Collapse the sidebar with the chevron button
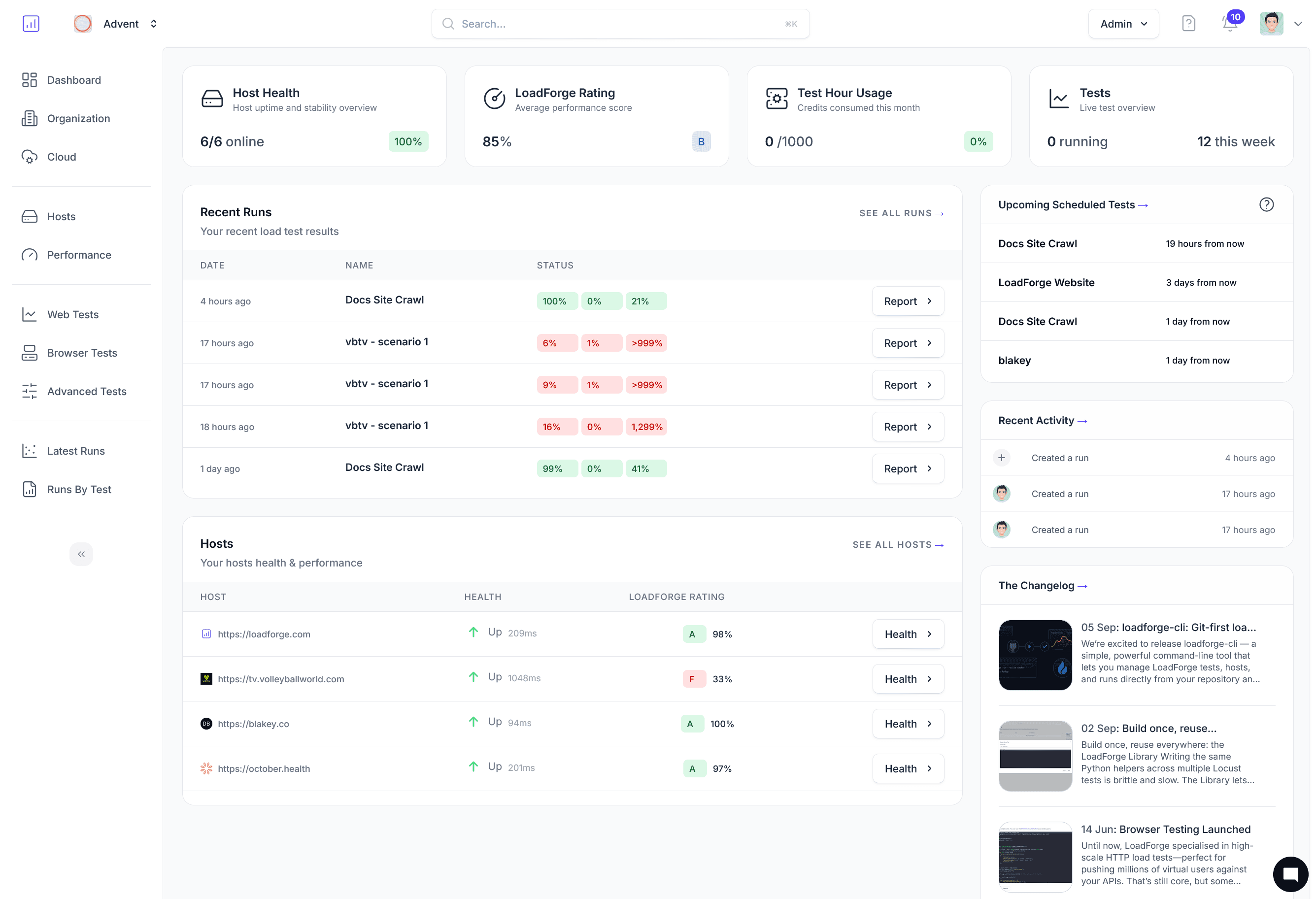Screen dimensions: 1316x899 81,554
